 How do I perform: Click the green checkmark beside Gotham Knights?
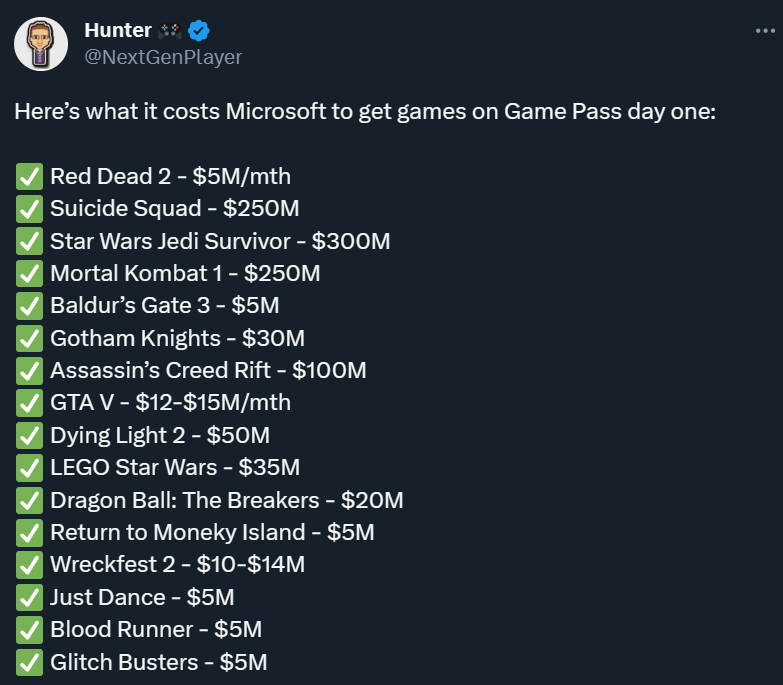pyautogui.click(x=29, y=338)
